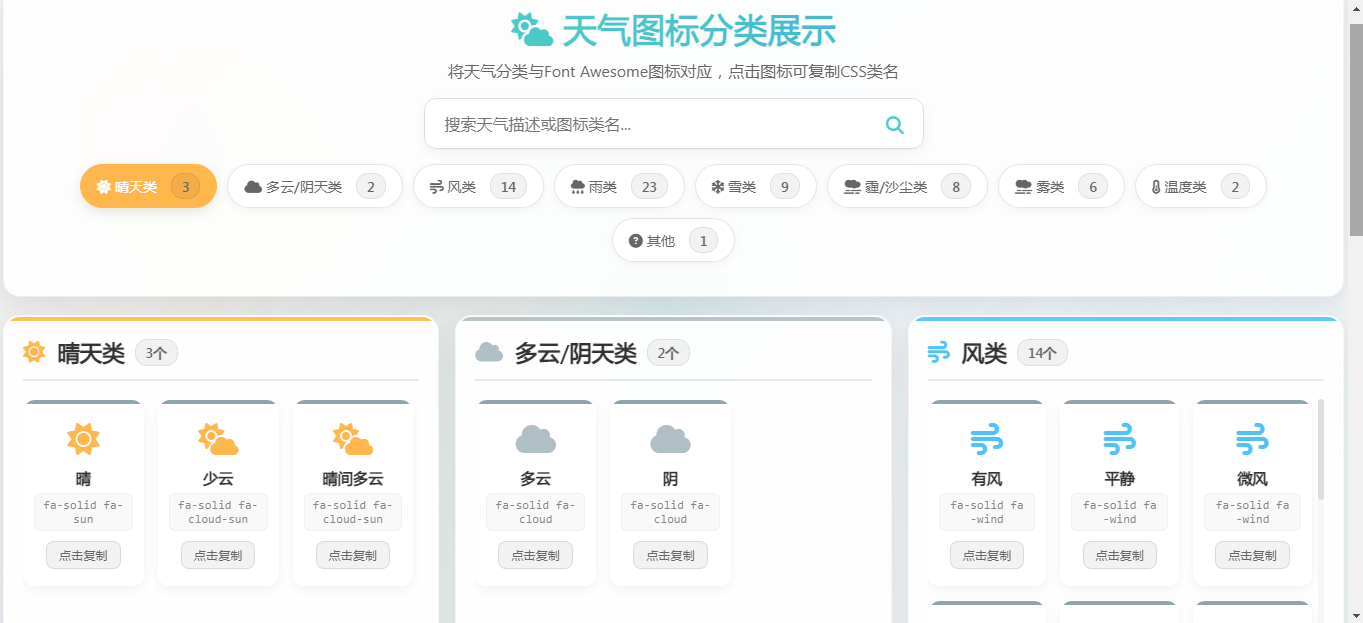Viewport: 1363px width, 623px height.
Task: Click fa-wind code under 有风
Action: 987,512
